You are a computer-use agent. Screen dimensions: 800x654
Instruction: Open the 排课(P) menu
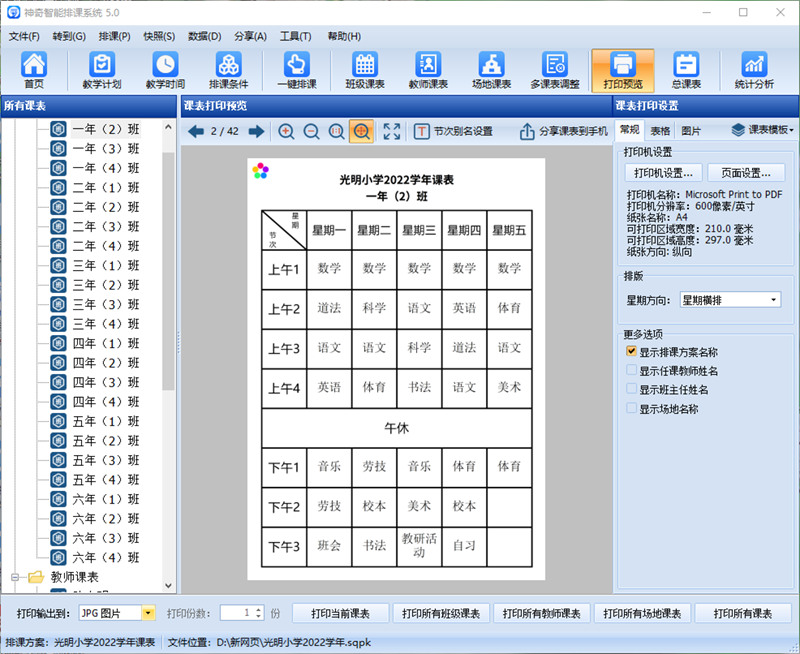coord(114,36)
